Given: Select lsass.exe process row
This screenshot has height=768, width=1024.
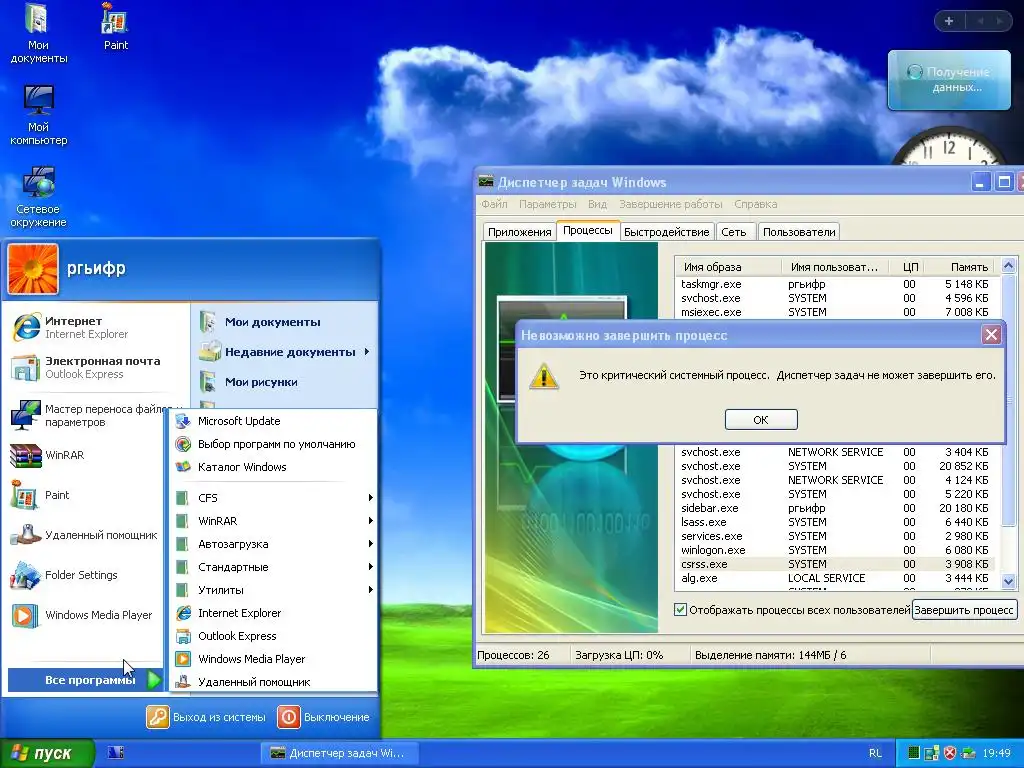Looking at the screenshot, I should tap(835, 522).
